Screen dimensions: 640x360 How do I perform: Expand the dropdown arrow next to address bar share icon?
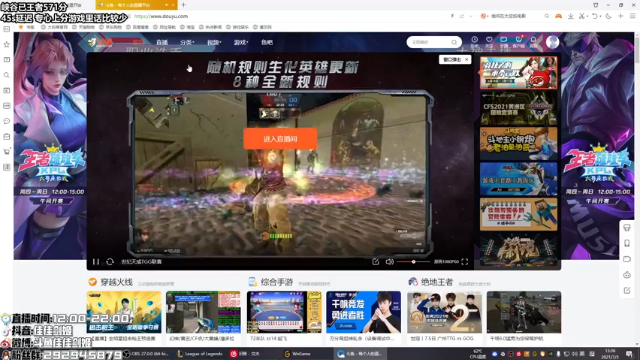471,16
